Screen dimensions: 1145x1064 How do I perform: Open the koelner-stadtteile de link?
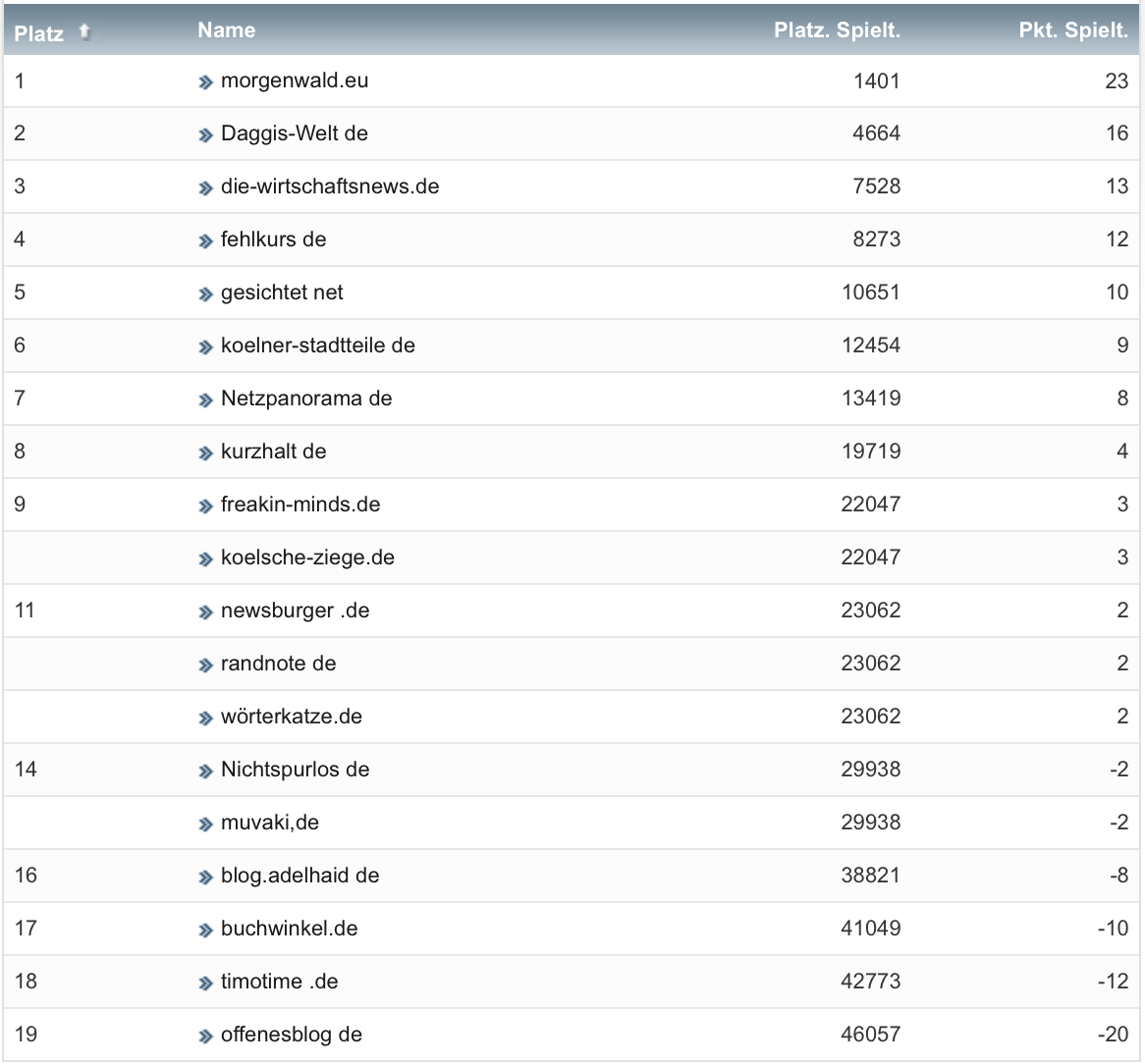click(x=317, y=346)
